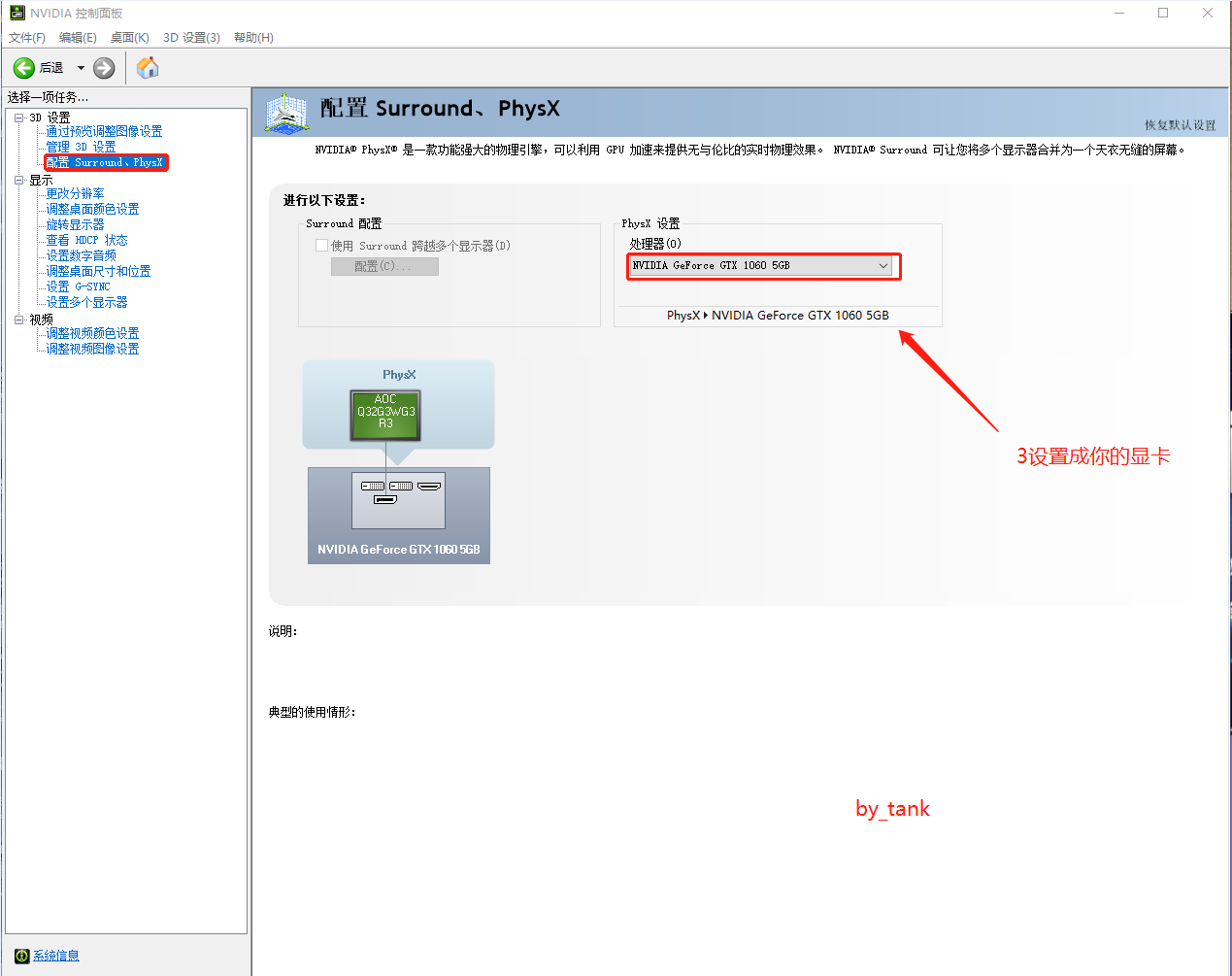
Task: Click the Surround PhysX header icon
Action: pyautogui.click(x=286, y=113)
